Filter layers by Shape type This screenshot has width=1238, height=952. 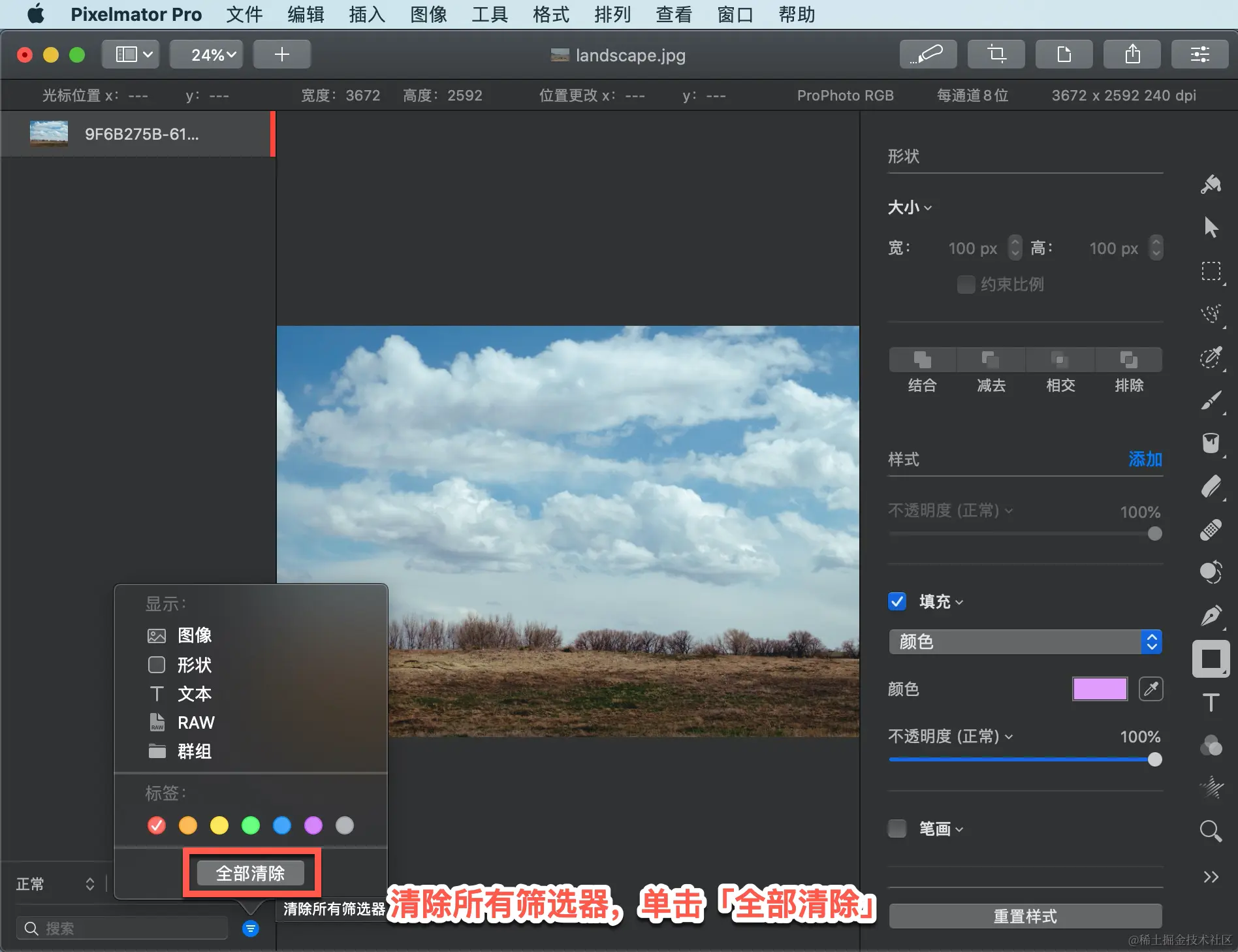pyautogui.click(x=180, y=665)
